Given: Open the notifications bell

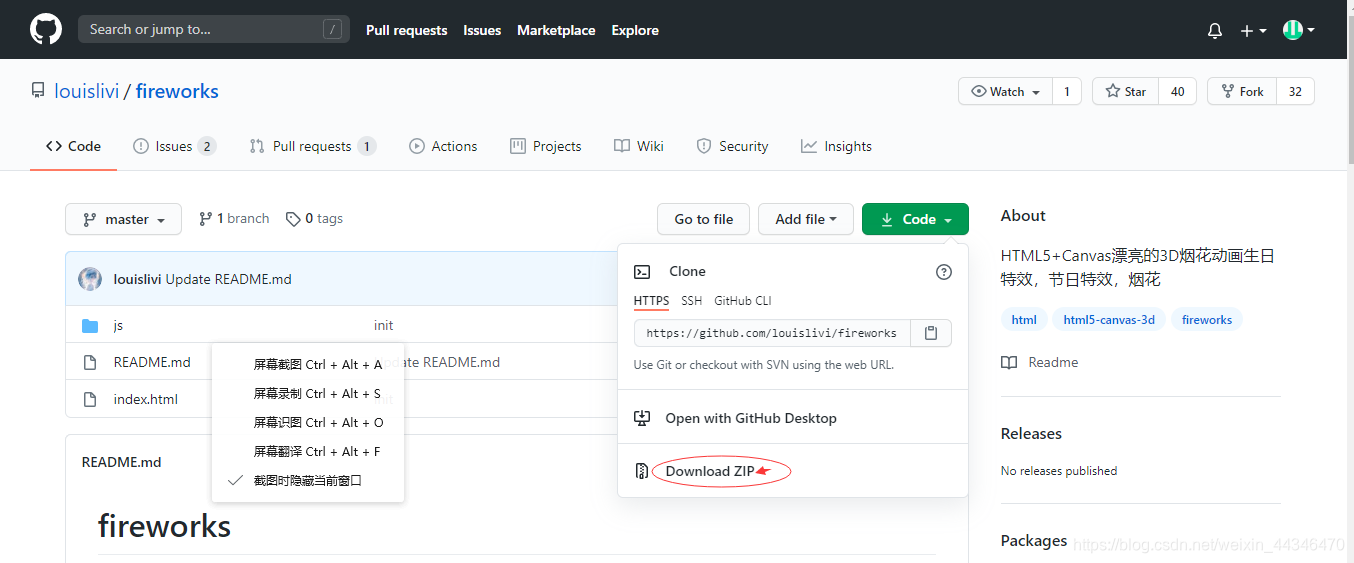Looking at the screenshot, I should coord(1215,31).
